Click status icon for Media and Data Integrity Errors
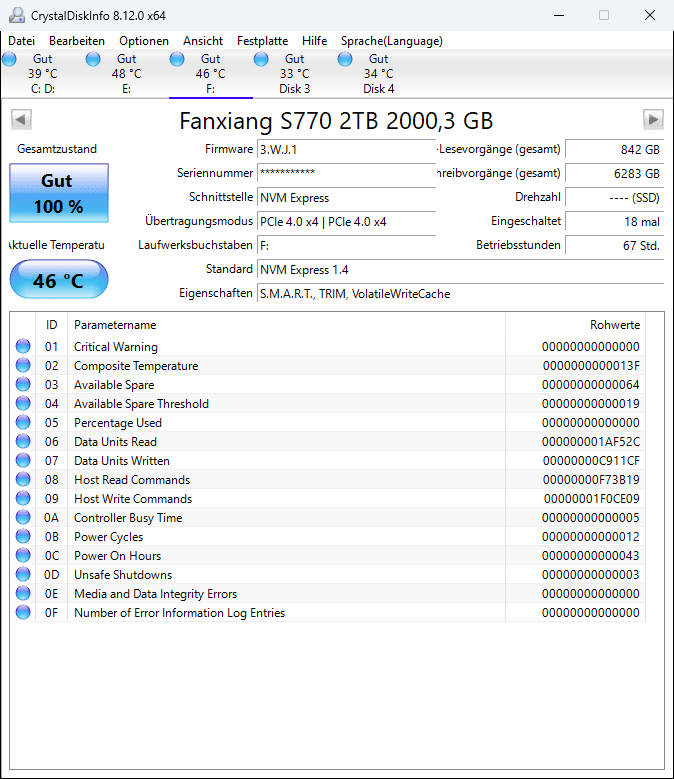The height and width of the screenshot is (779, 674). [23, 593]
